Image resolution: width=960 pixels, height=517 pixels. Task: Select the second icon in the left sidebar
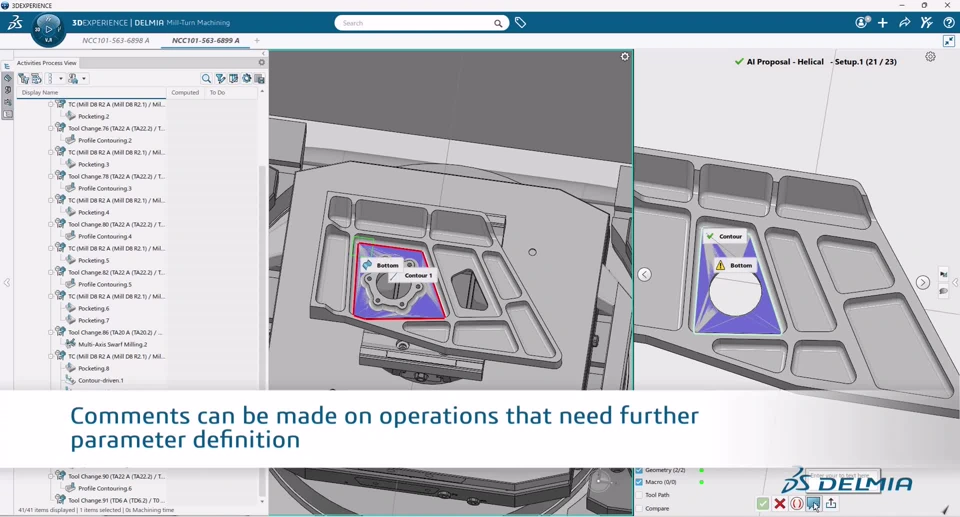click(x=7, y=78)
